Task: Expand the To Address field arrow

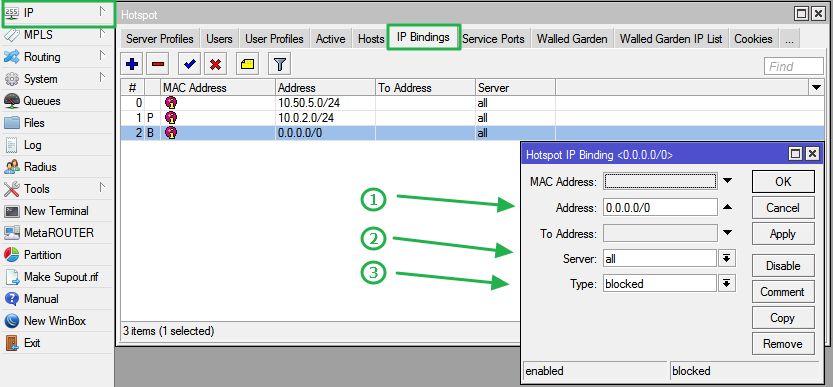Action: 727,233
